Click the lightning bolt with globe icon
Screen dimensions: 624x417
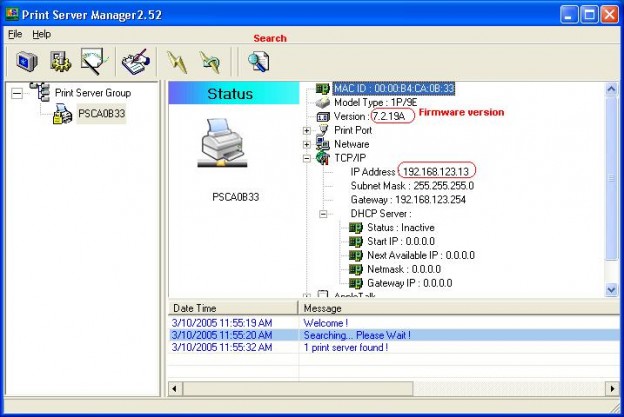click(210, 62)
